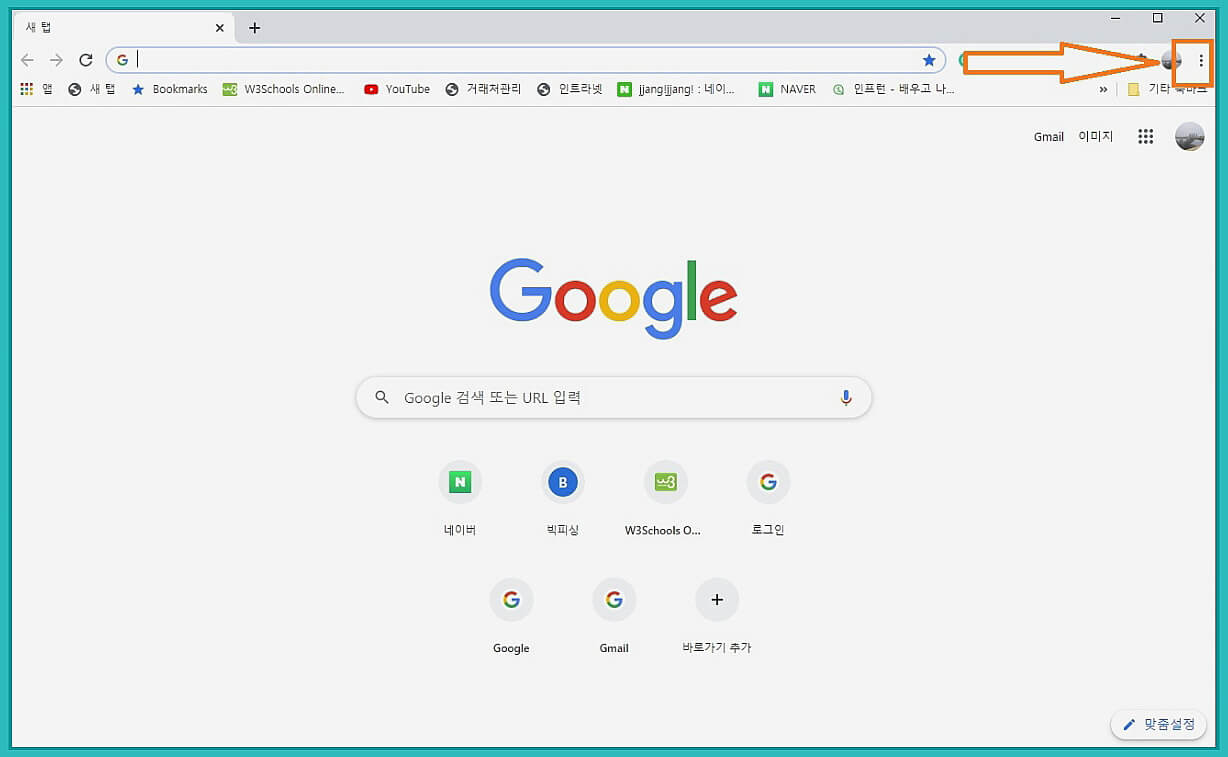Screen dimensions: 1228x757
Task: Bookmark this page with the star icon
Action: point(929,60)
